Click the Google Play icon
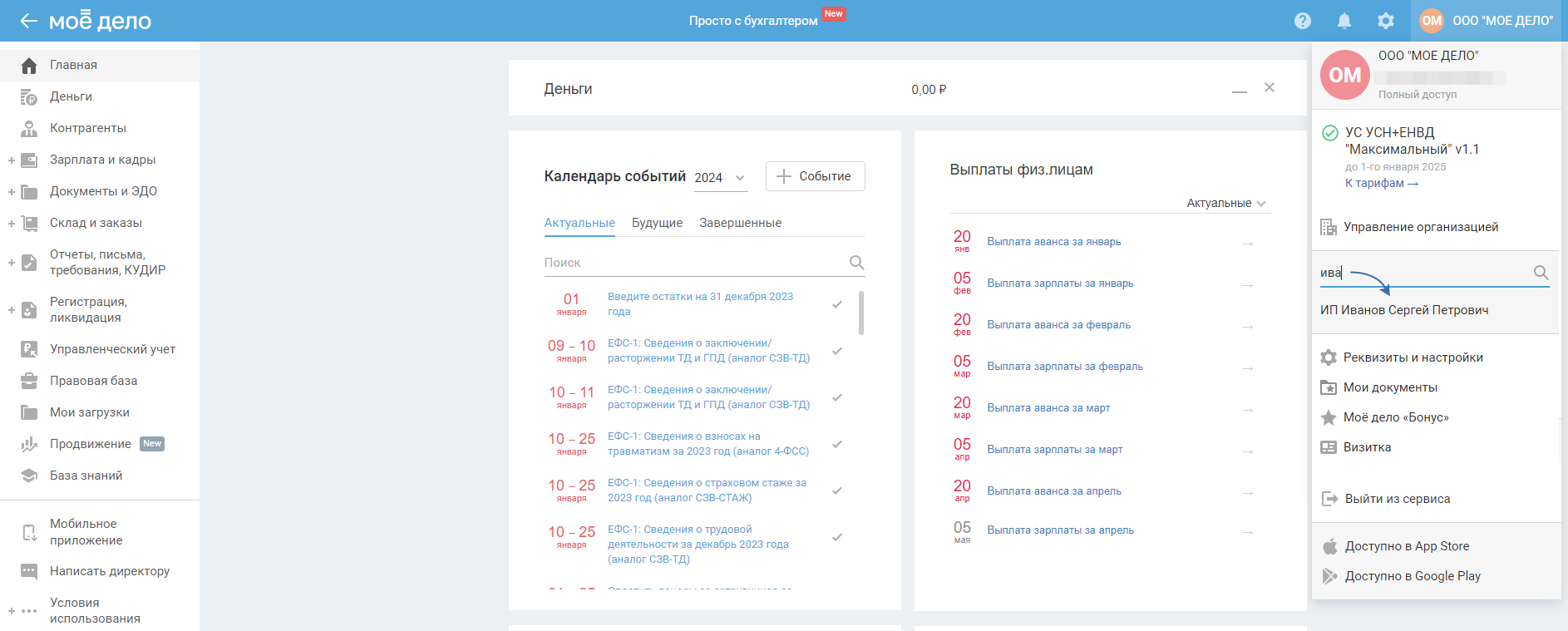Screen dimensions: 1568x631 [1330, 576]
